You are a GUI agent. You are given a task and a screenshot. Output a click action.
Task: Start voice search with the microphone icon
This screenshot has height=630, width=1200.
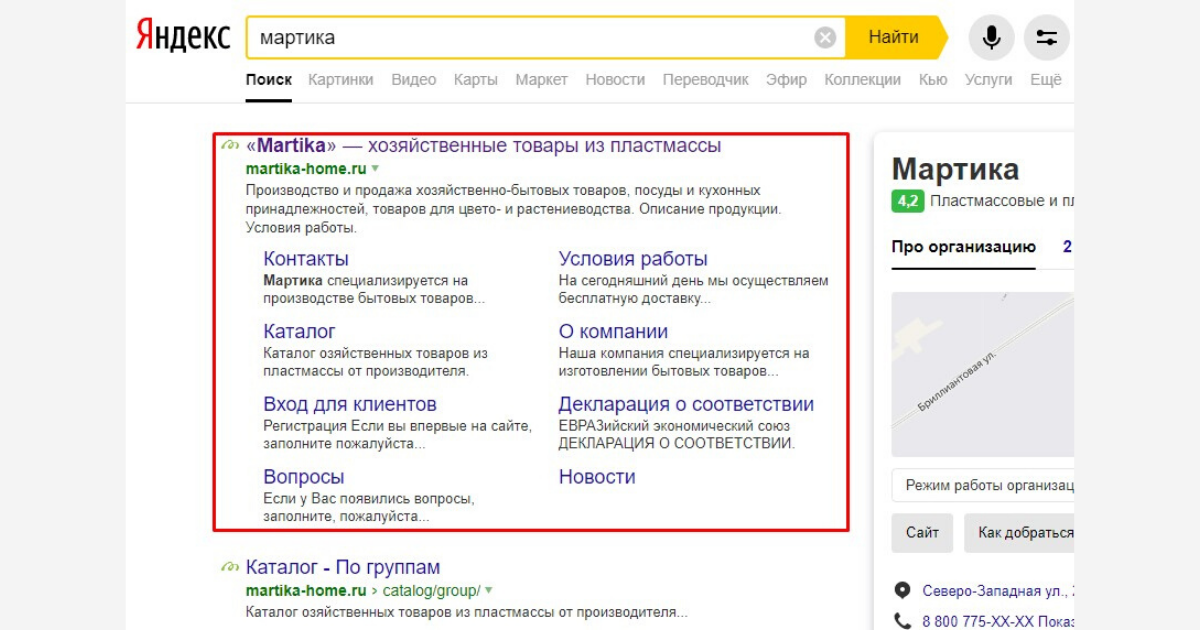pos(991,38)
